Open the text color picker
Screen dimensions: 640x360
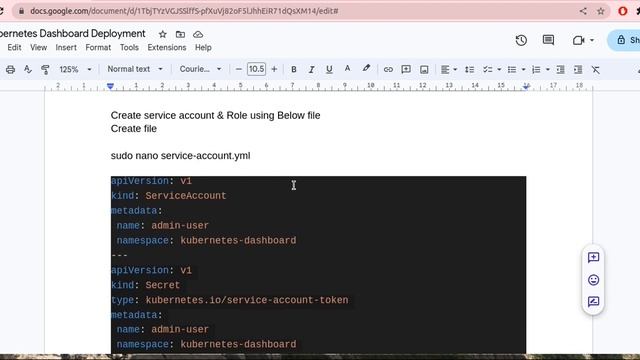347,69
